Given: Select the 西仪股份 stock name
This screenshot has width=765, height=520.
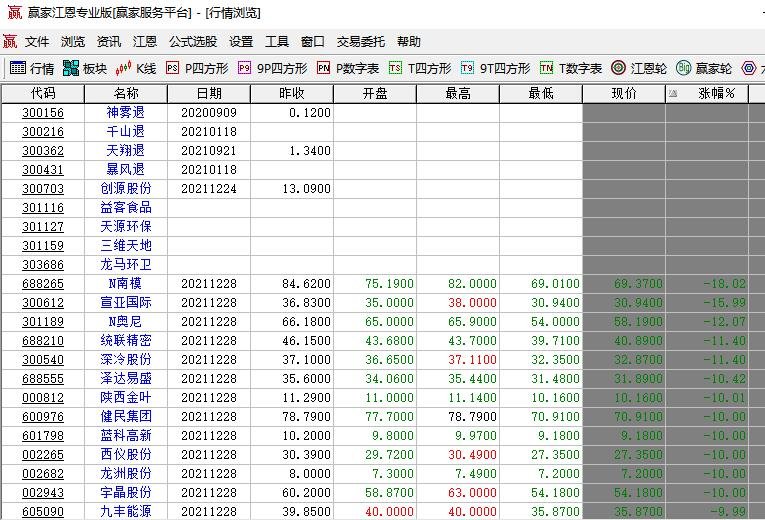Looking at the screenshot, I should [126, 455].
